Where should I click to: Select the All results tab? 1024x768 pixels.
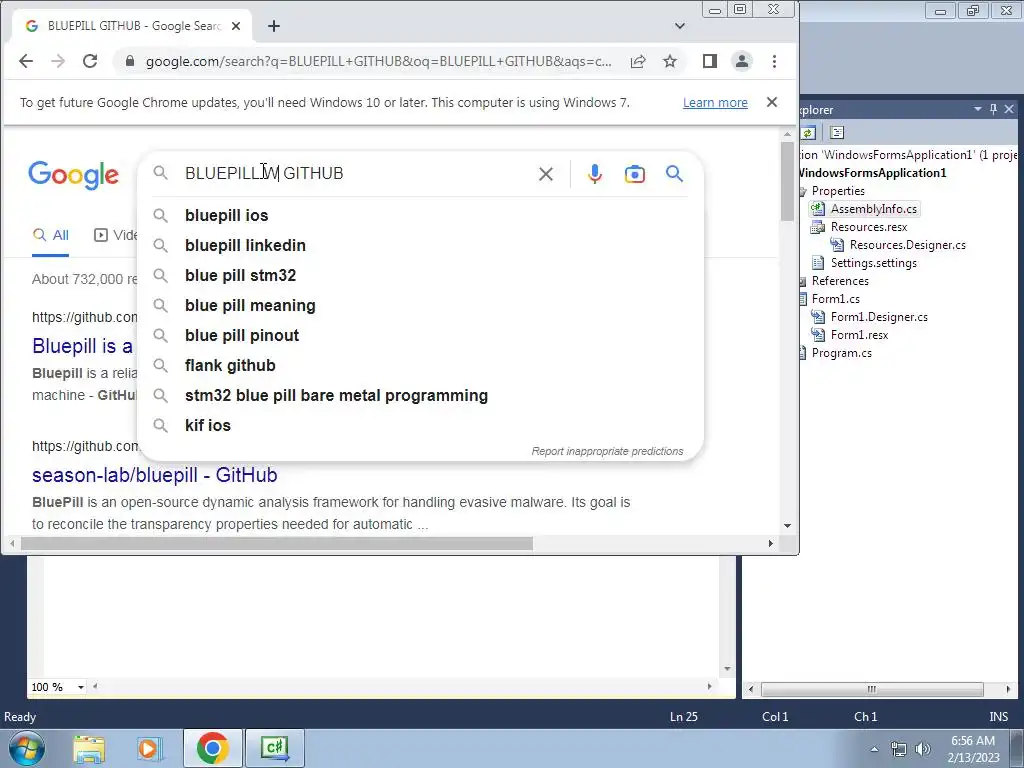coord(50,235)
